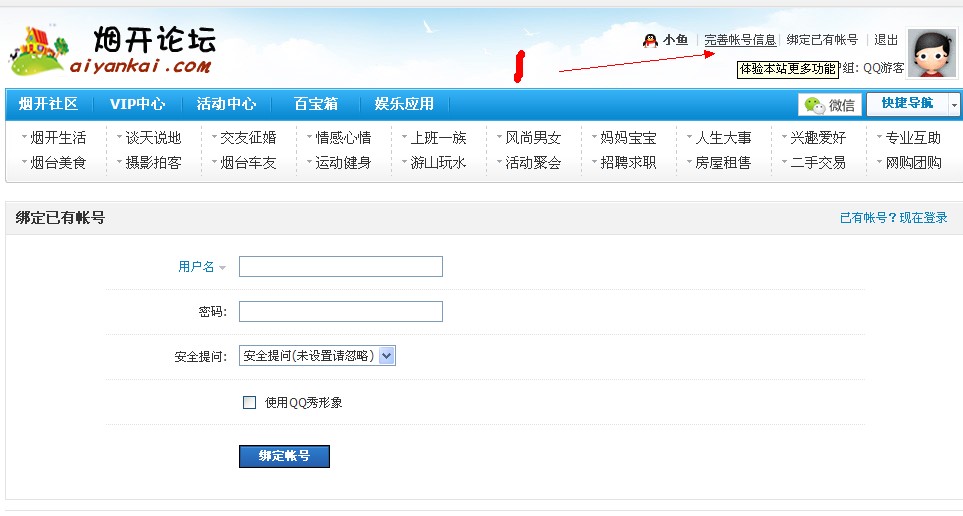The height and width of the screenshot is (516, 963).
Task: Click the WeChat 微信 icon button
Action: coord(830,104)
